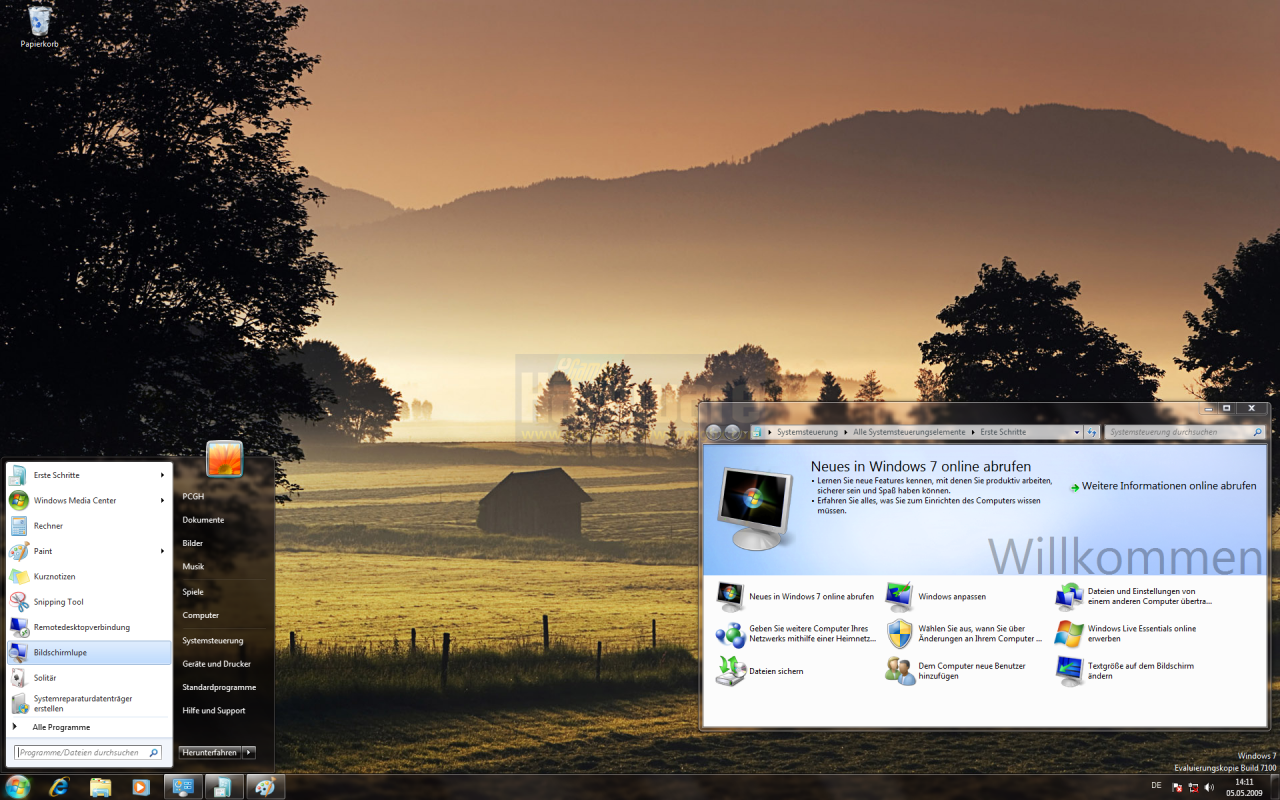Expand Erste Schritte submenu arrow
The width and height of the screenshot is (1280, 800).
pos(162,475)
